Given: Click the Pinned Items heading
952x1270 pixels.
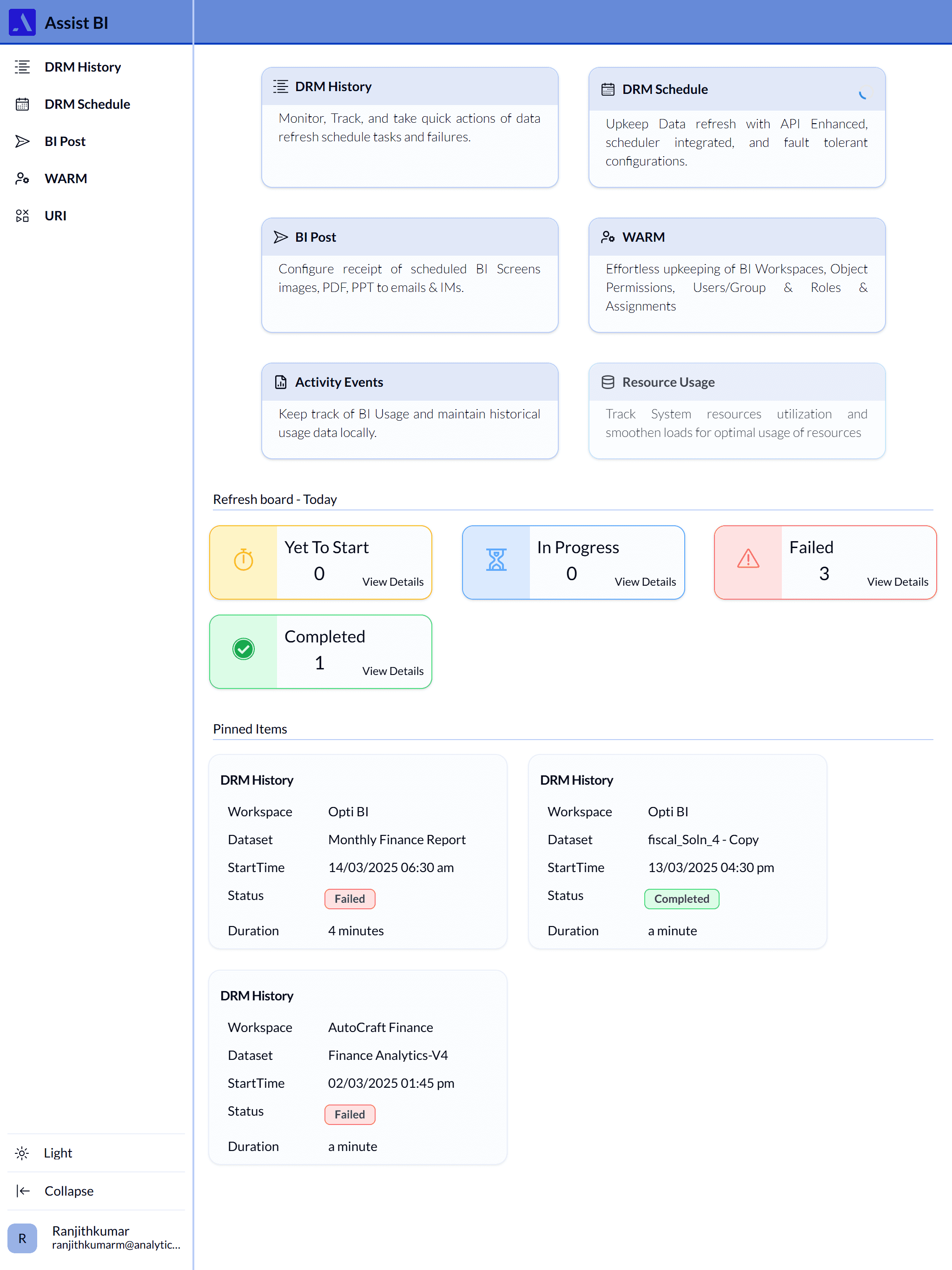Looking at the screenshot, I should pyautogui.click(x=250, y=729).
